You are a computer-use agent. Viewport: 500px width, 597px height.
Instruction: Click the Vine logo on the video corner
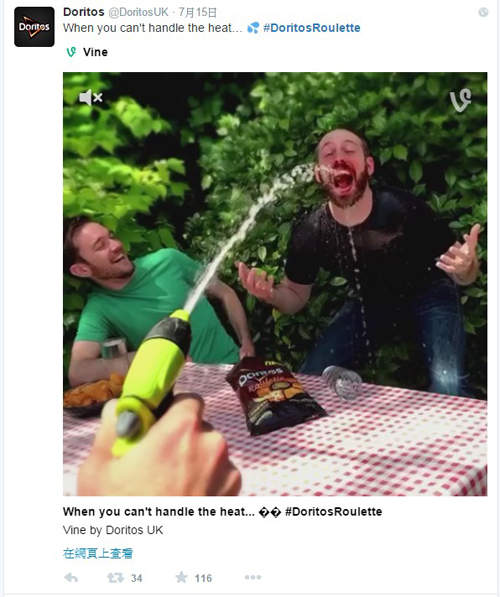pos(460,100)
